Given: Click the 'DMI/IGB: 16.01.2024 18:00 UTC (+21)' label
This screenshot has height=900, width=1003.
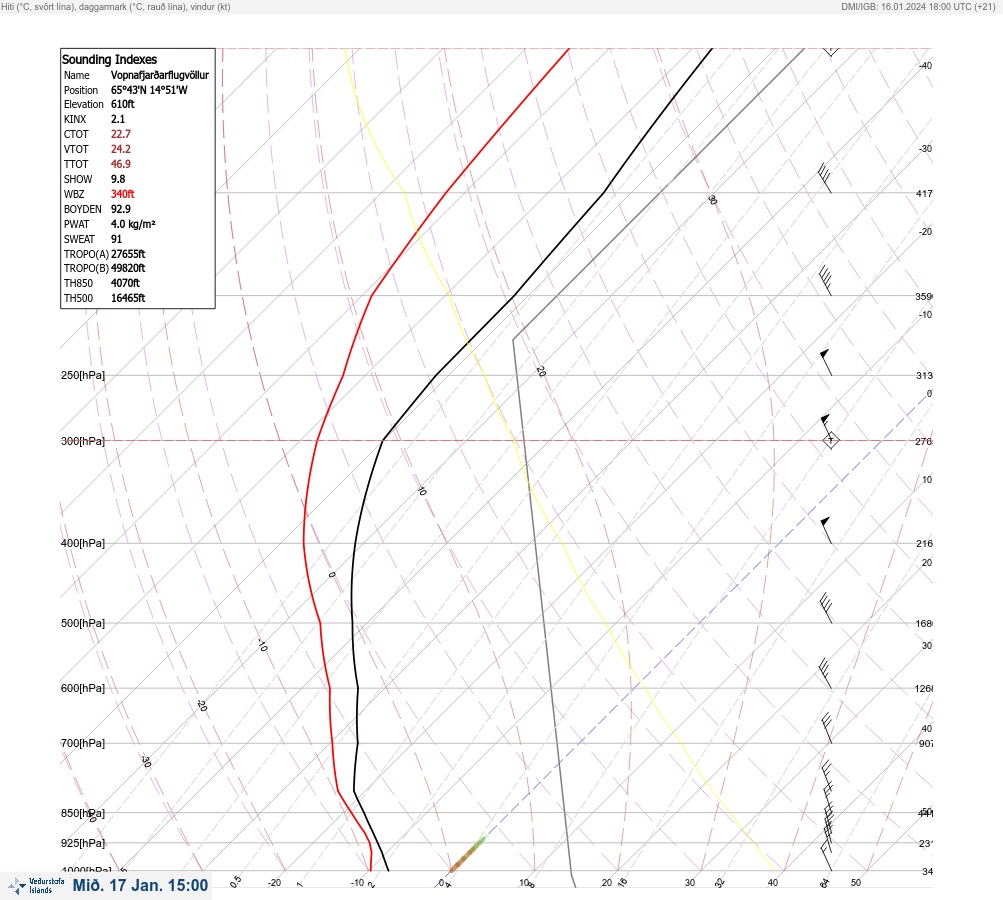Looking at the screenshot, I should [x=919, y=6].
